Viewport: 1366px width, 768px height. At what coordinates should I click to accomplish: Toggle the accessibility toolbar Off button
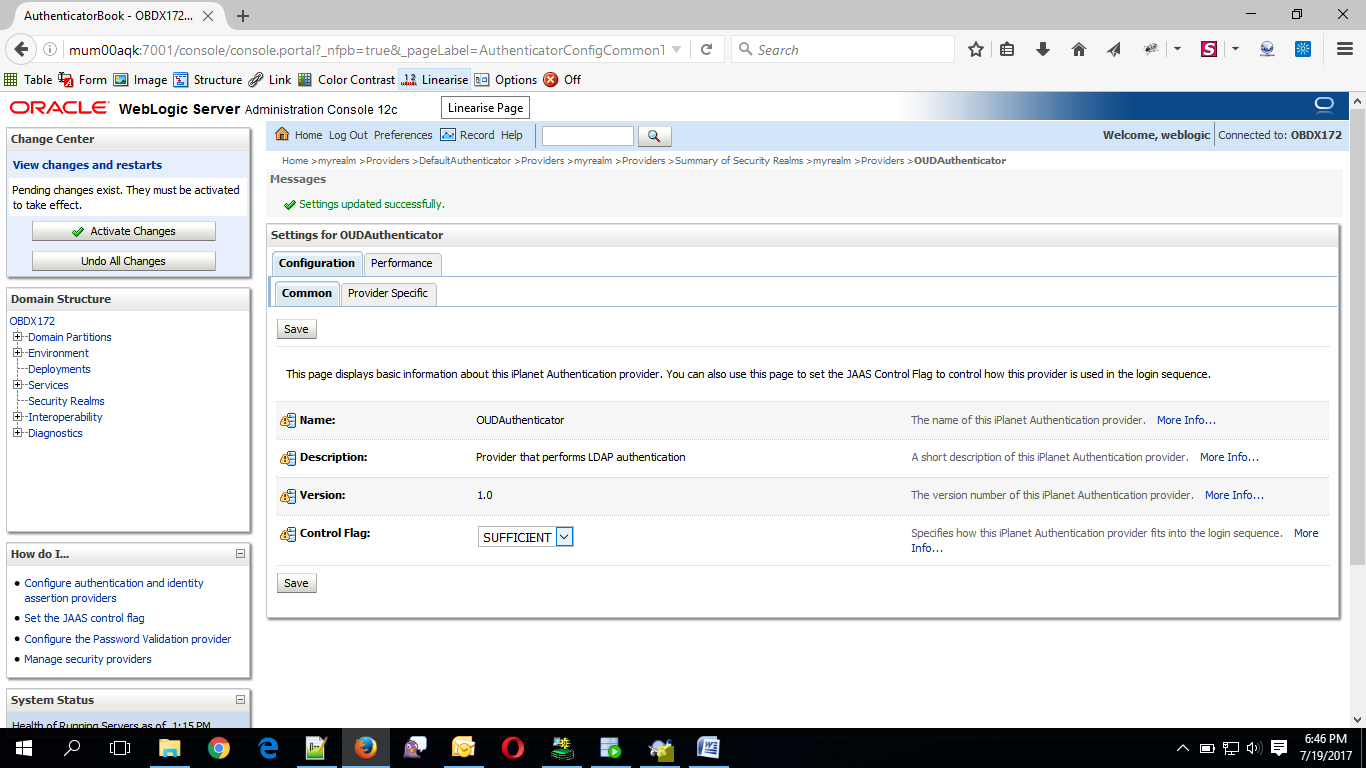[x=562, y=80]
